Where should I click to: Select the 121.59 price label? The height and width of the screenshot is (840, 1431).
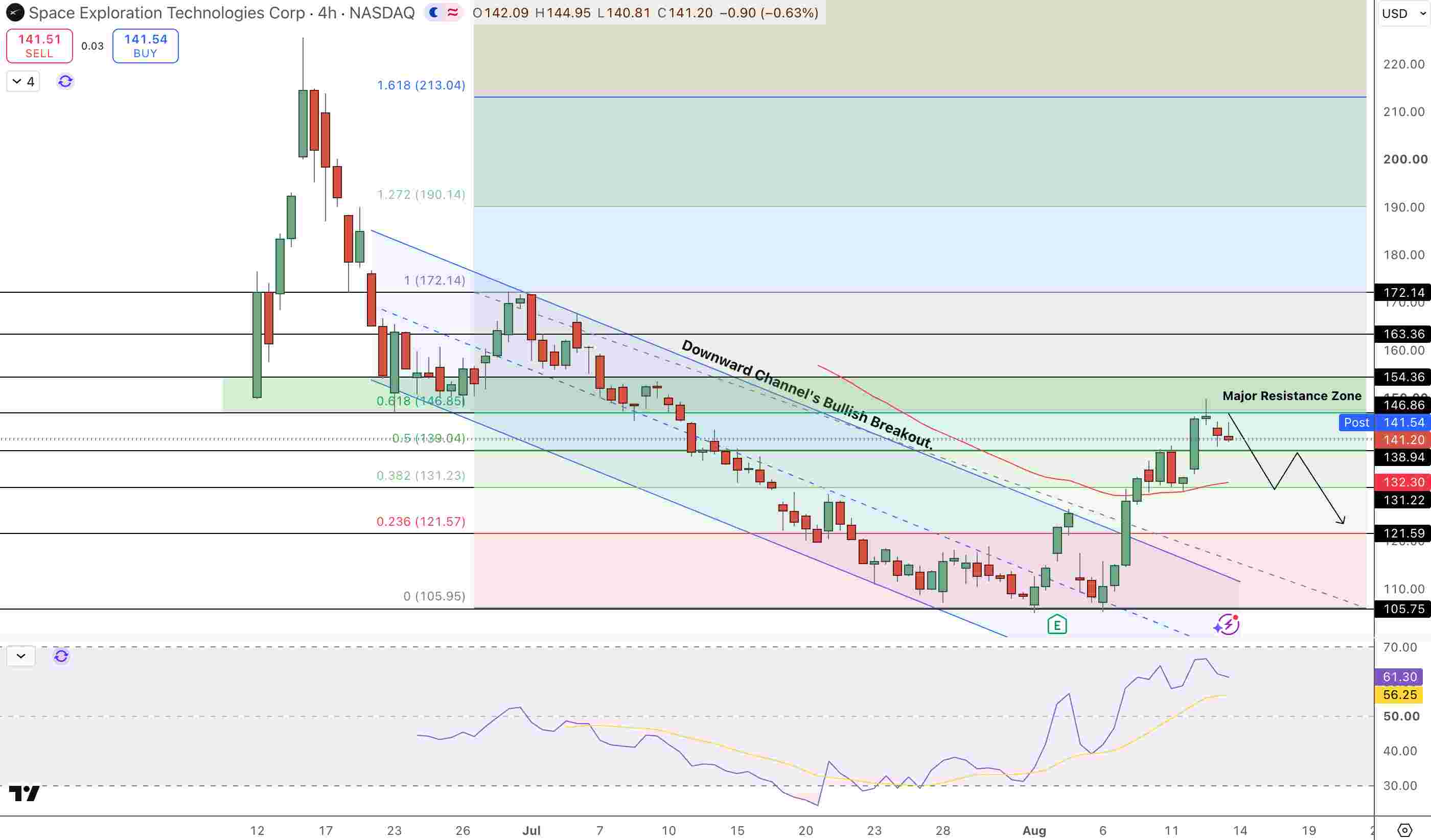coord(1402,533)
